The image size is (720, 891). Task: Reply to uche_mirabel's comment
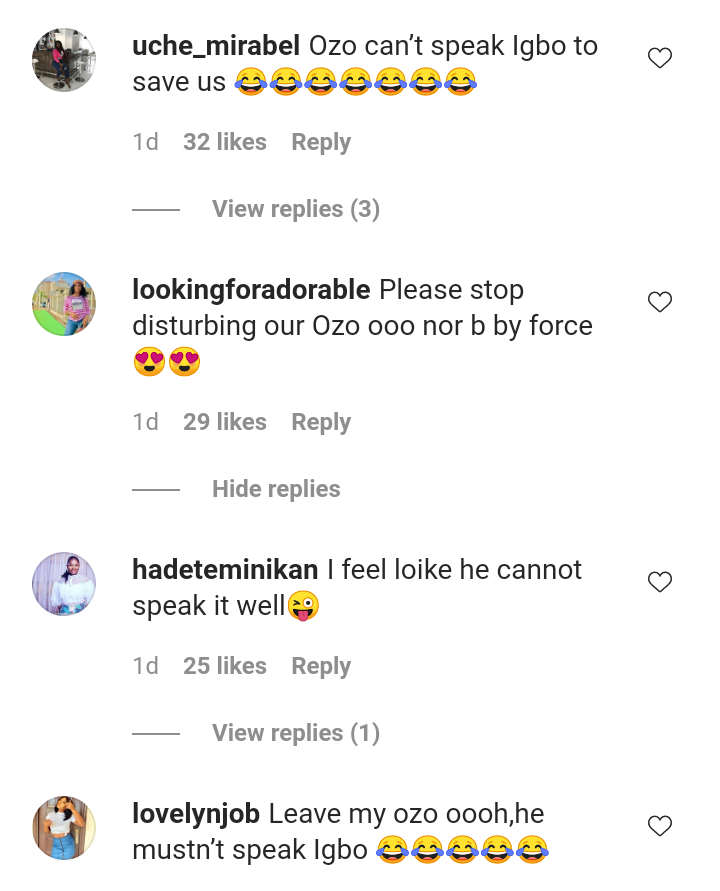tap(321, 142)
